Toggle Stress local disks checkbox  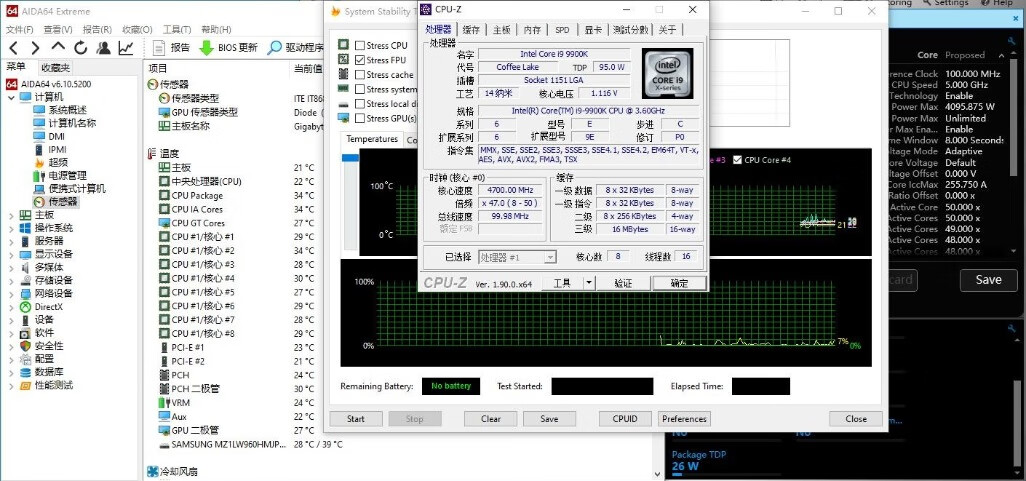(360, 103)
